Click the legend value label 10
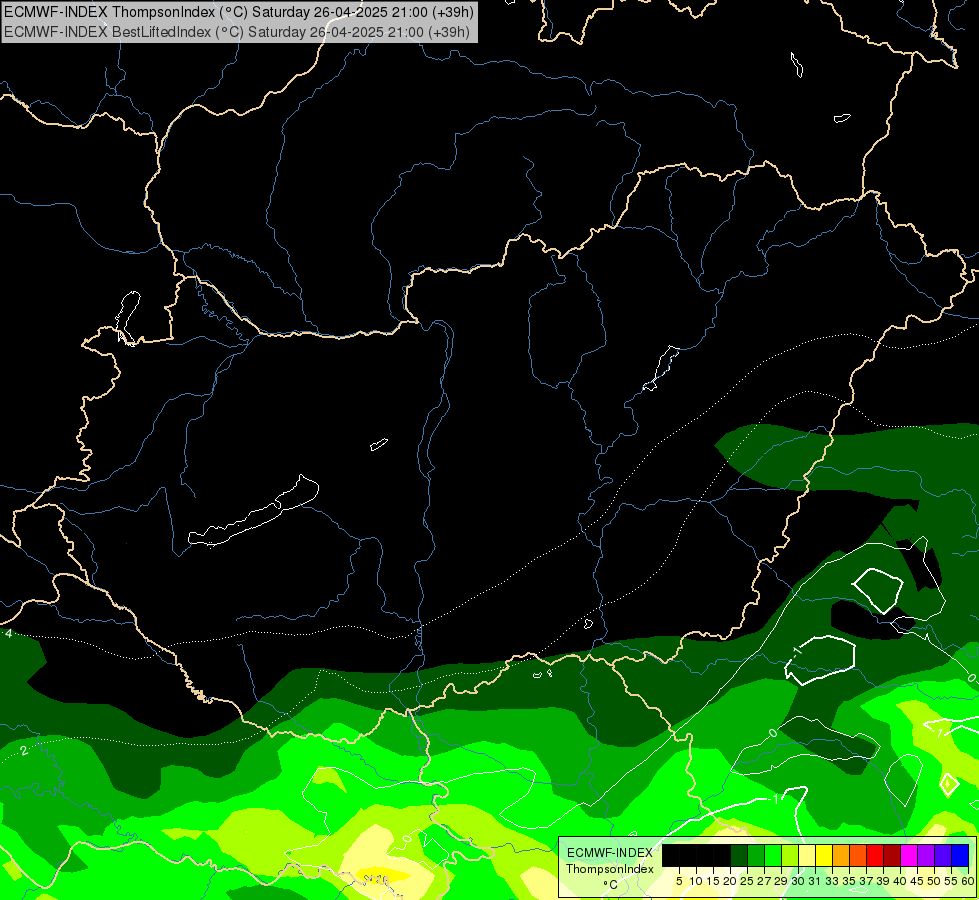This screenshot has height=900, width=979. (x=696, y=881)
